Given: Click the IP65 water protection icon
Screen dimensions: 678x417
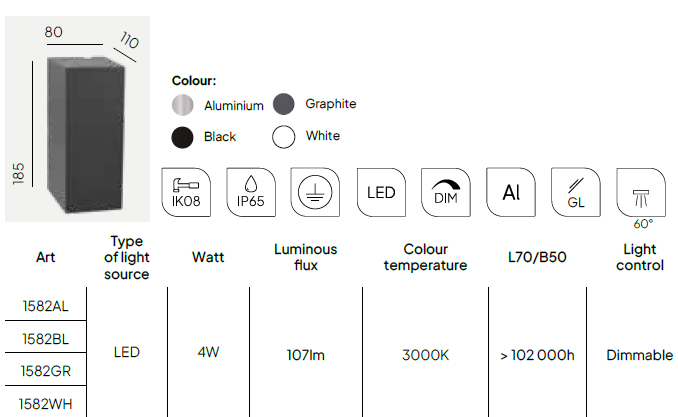Looking at the screenshot, I should (x=251, y=192).
